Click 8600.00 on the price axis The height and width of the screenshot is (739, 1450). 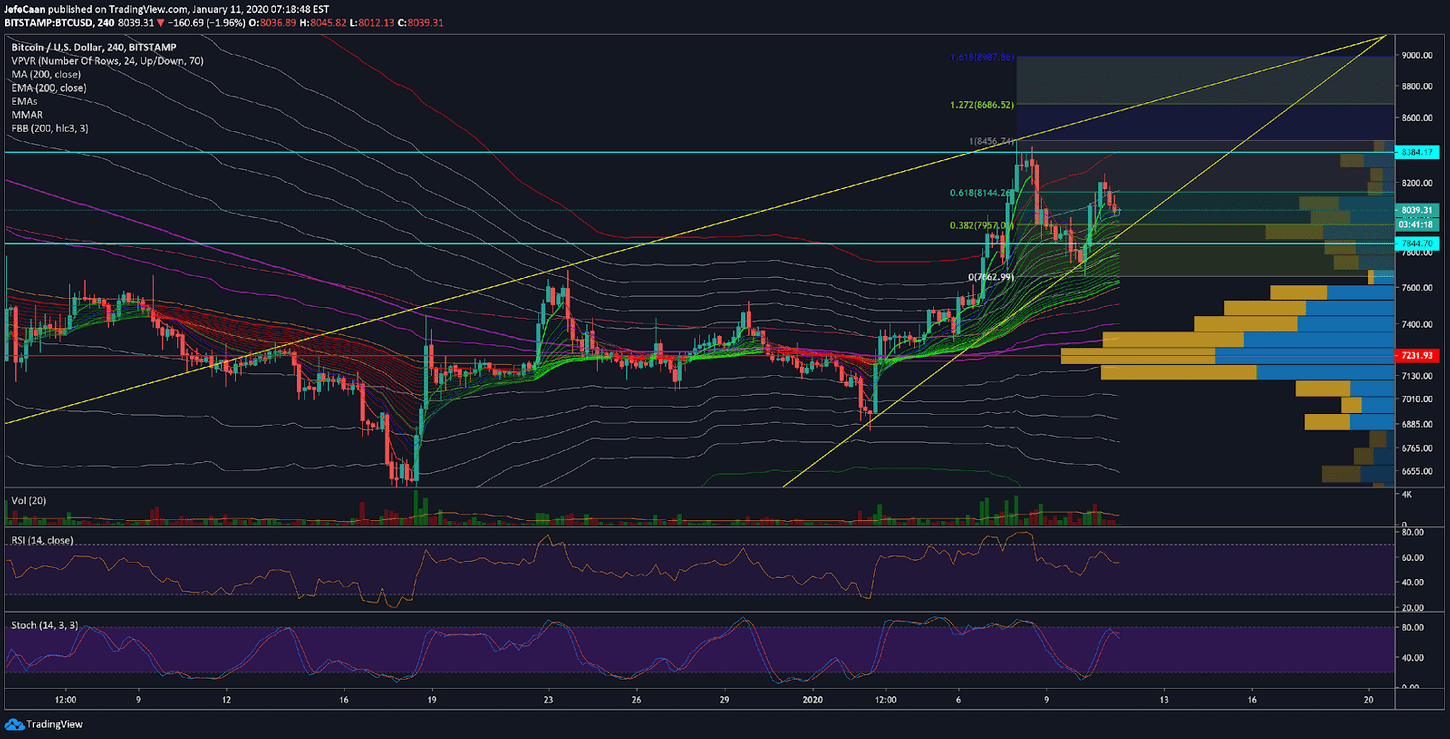point(1417,119)
